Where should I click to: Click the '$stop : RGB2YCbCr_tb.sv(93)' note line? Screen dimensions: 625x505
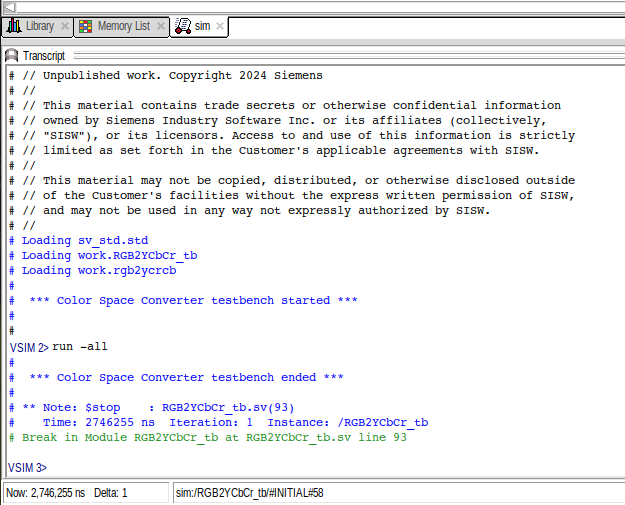(152, 407)
